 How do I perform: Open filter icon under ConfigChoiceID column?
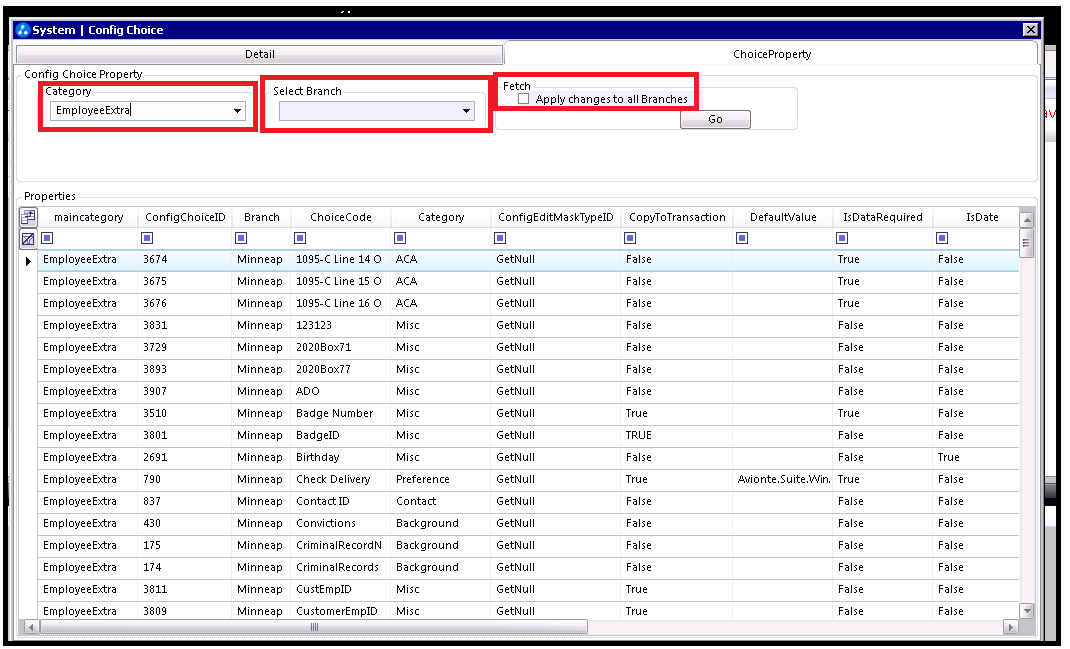pyautogui.click(x=147, y=238)
